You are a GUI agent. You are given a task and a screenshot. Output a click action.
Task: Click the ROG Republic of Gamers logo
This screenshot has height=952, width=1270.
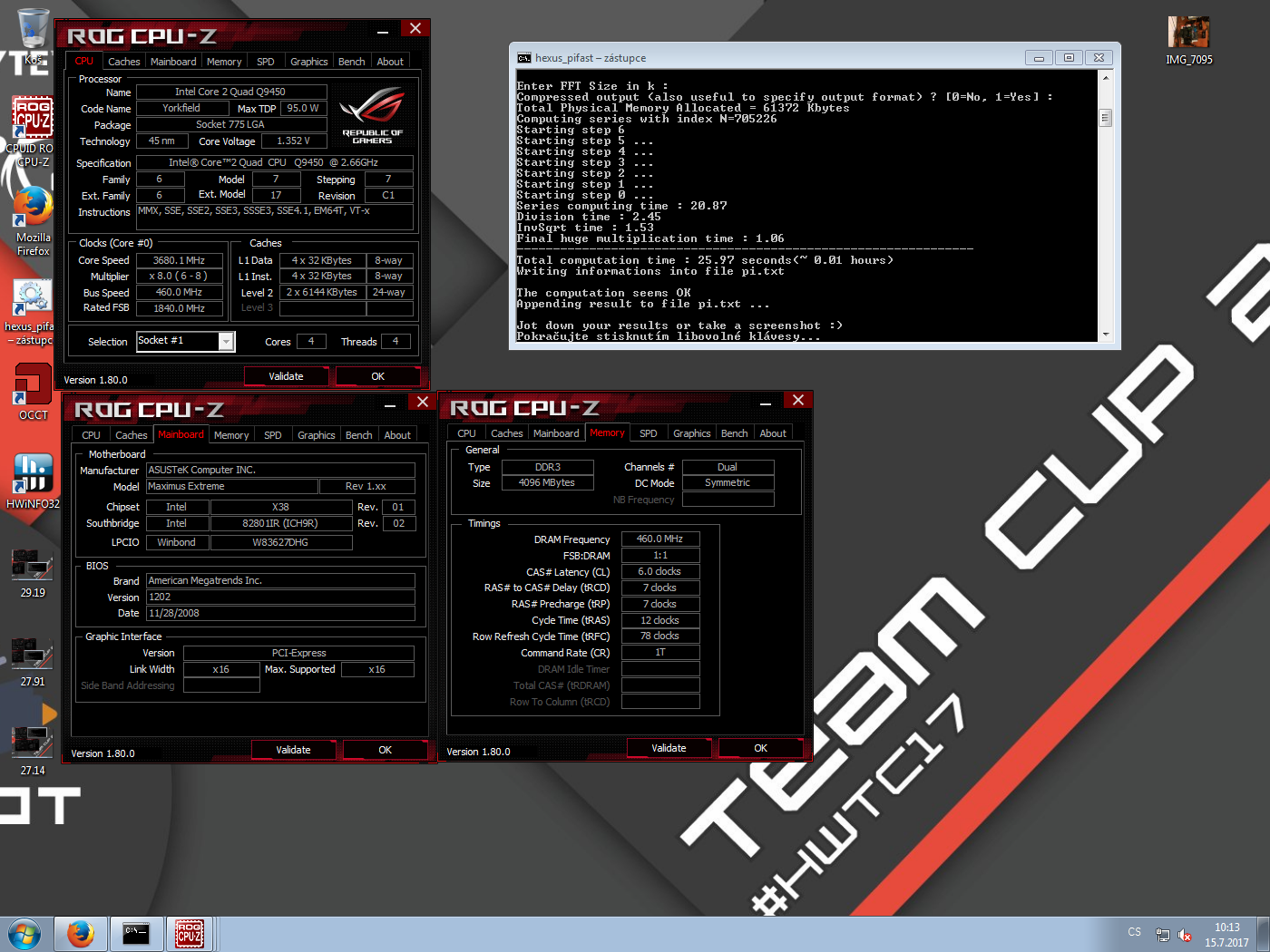(372, 115)
